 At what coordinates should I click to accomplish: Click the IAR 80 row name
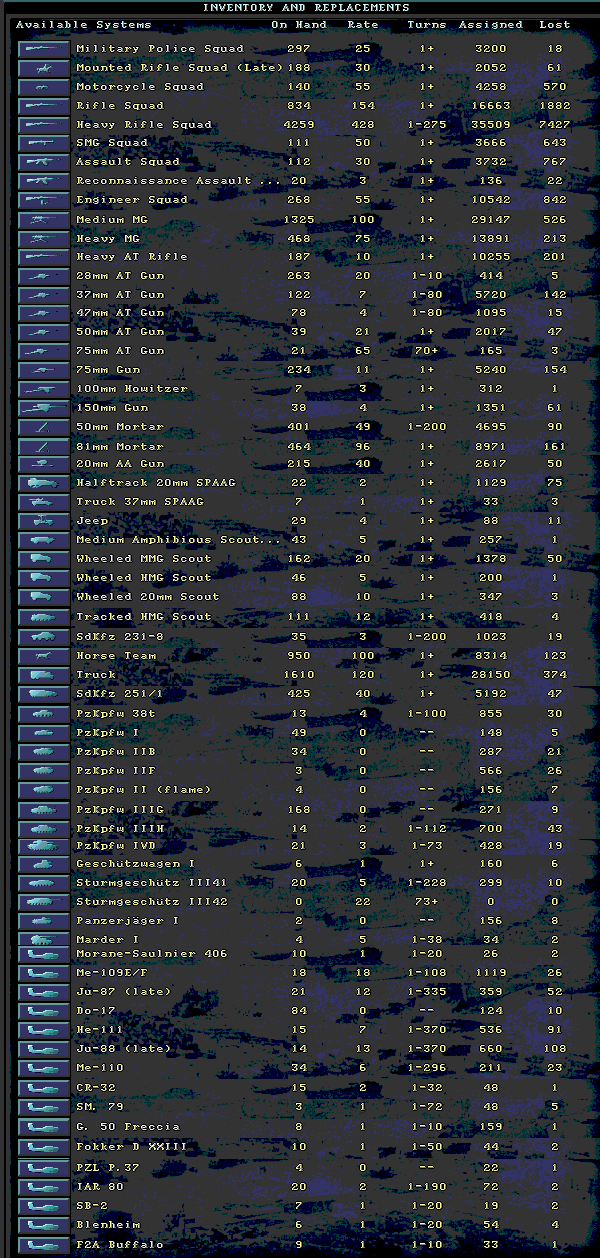click(x=100, y=1187)
